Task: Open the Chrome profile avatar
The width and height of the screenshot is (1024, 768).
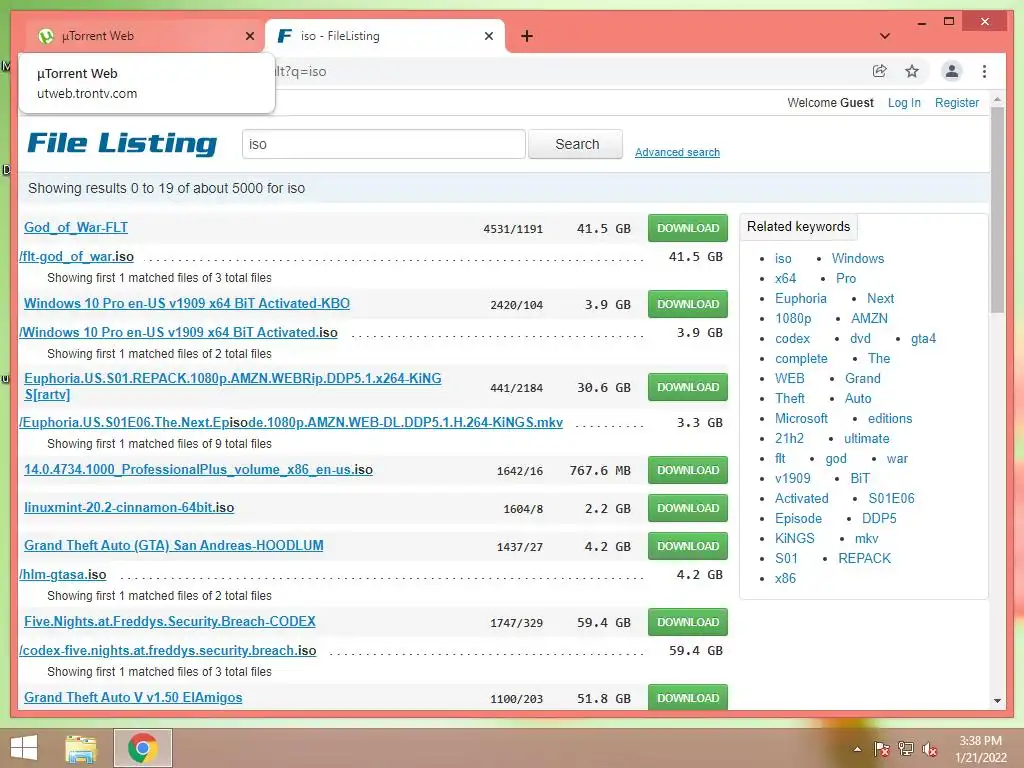Action: 952,71
